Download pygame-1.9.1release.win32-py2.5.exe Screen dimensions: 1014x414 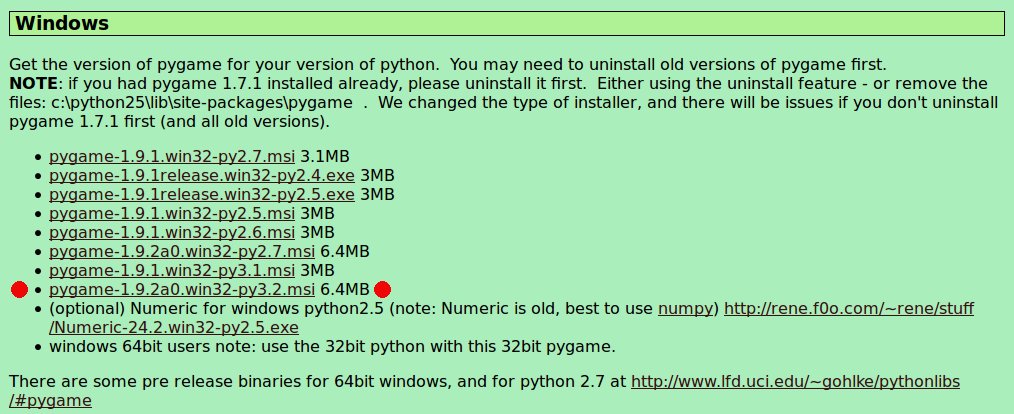pos(202,194)
